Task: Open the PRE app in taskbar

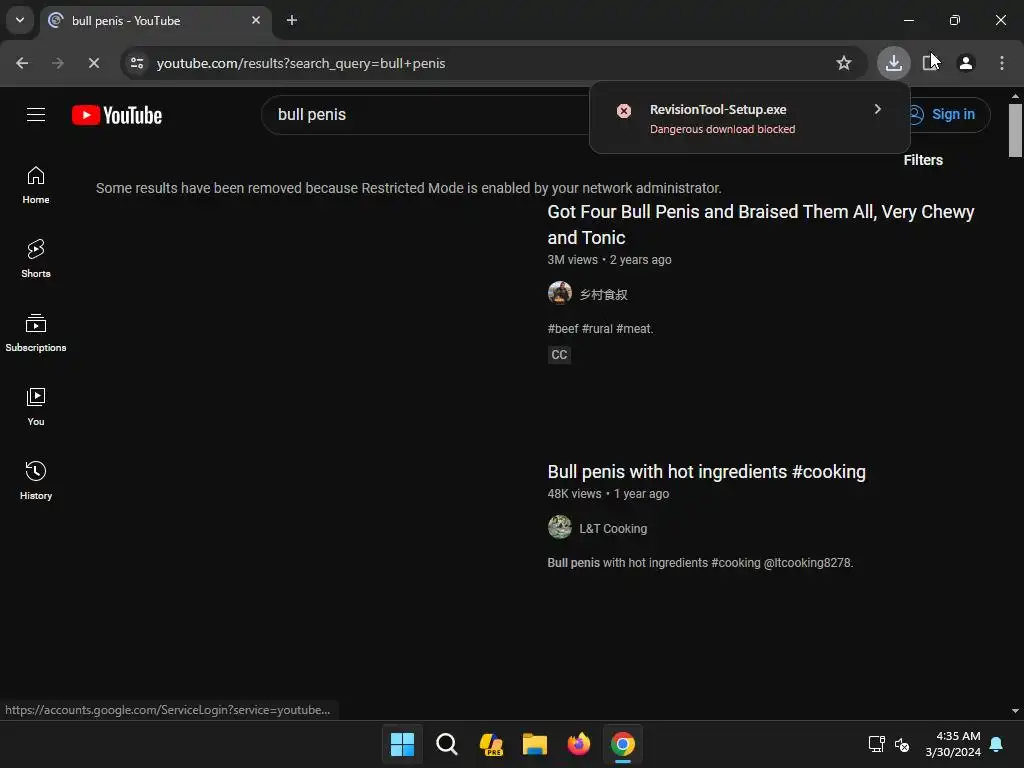Action: coord(490,744)
